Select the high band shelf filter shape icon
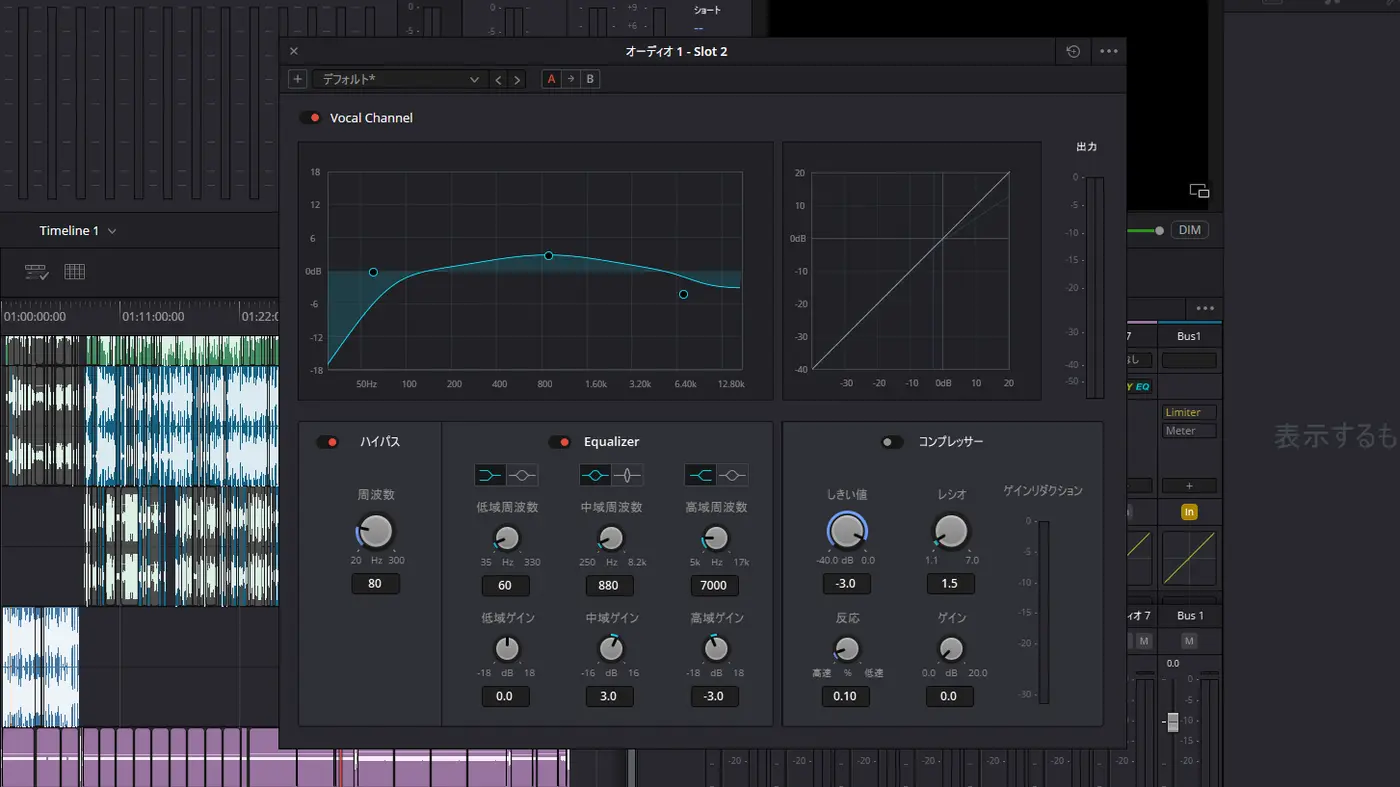The height and width of the screenshot is (787, 1400). pyautogui.click(x=700, y=475)
